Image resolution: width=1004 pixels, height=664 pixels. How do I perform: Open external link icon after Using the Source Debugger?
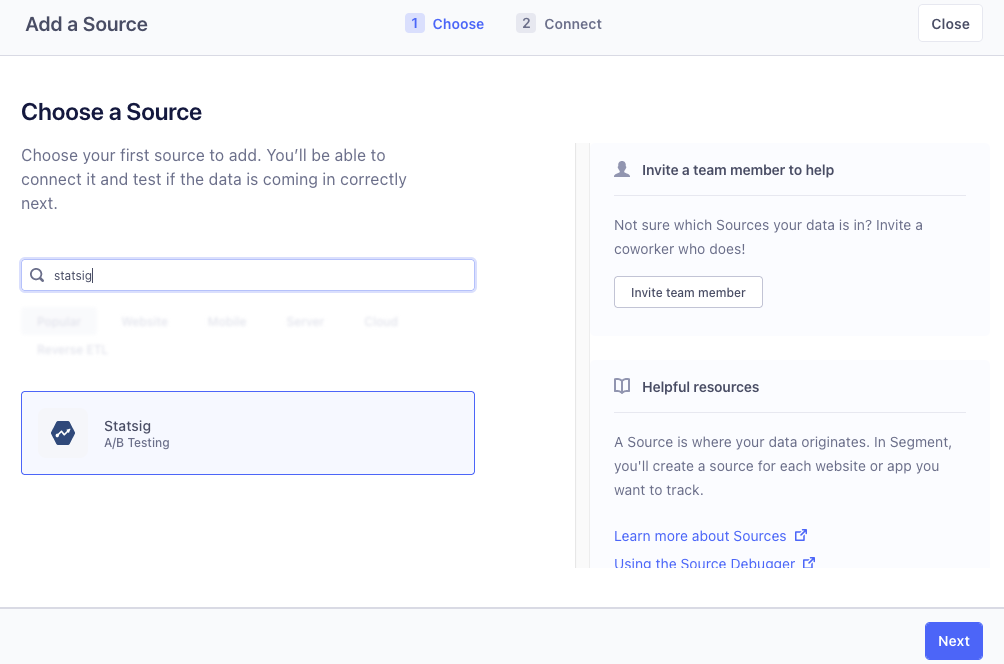808,563
